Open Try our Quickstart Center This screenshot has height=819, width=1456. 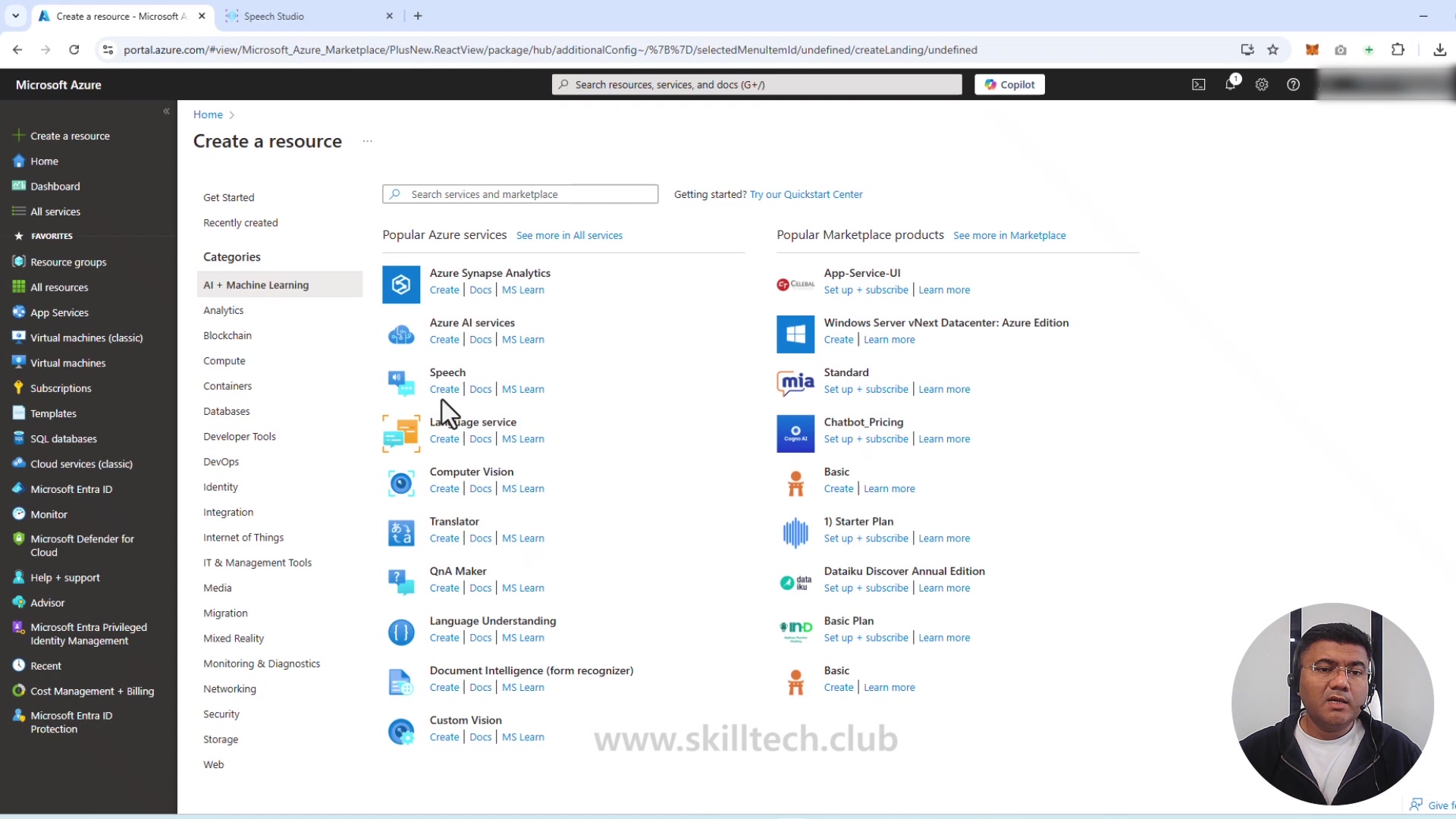[806, 194]
